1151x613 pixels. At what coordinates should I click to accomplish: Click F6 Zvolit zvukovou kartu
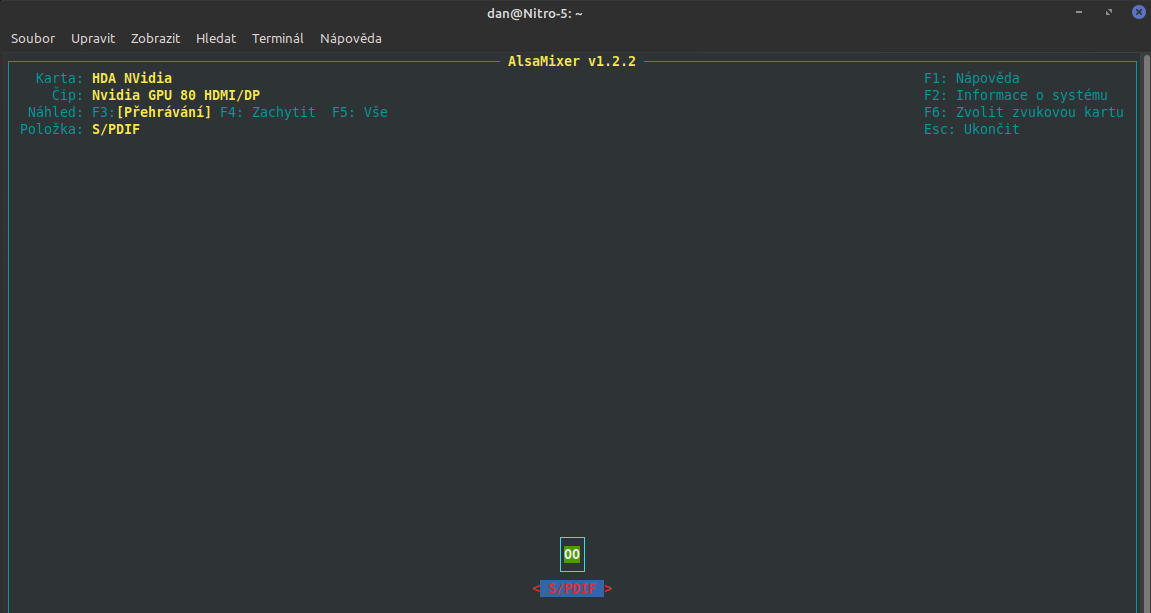point(1023,112)
